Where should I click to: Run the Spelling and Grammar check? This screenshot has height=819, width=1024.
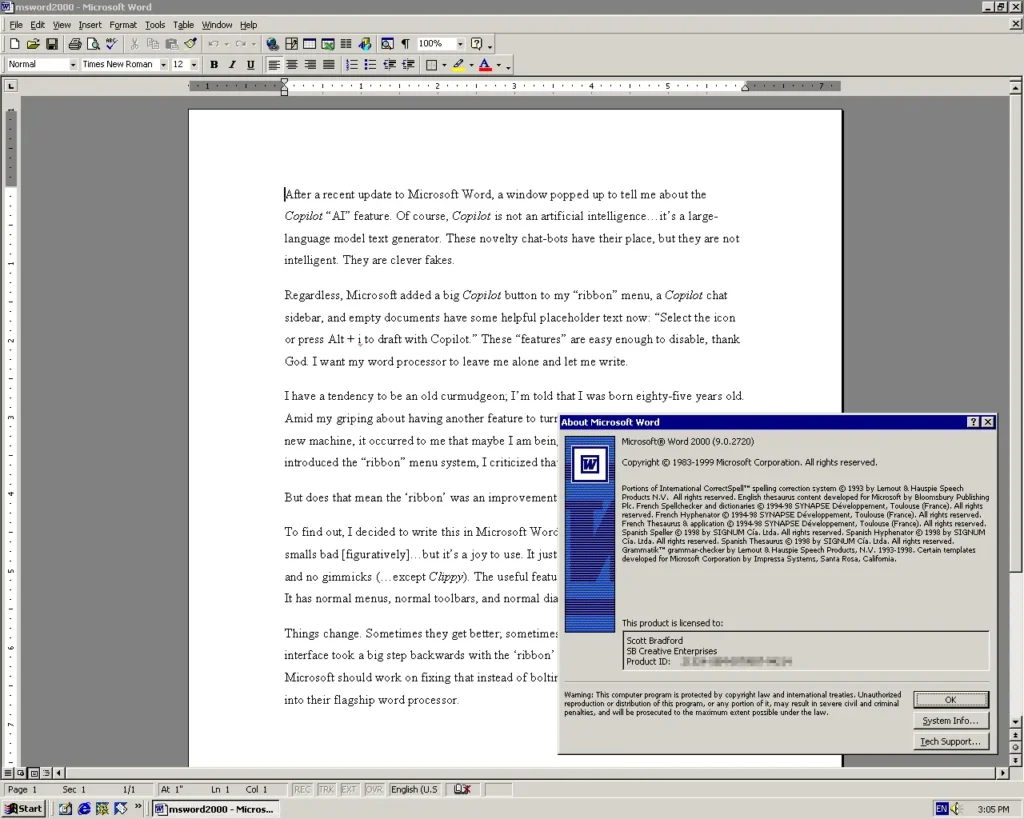[x=111, y=44]
